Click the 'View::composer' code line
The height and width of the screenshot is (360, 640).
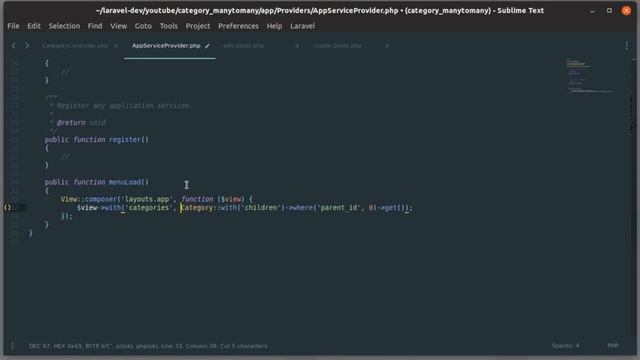[157, 199]
